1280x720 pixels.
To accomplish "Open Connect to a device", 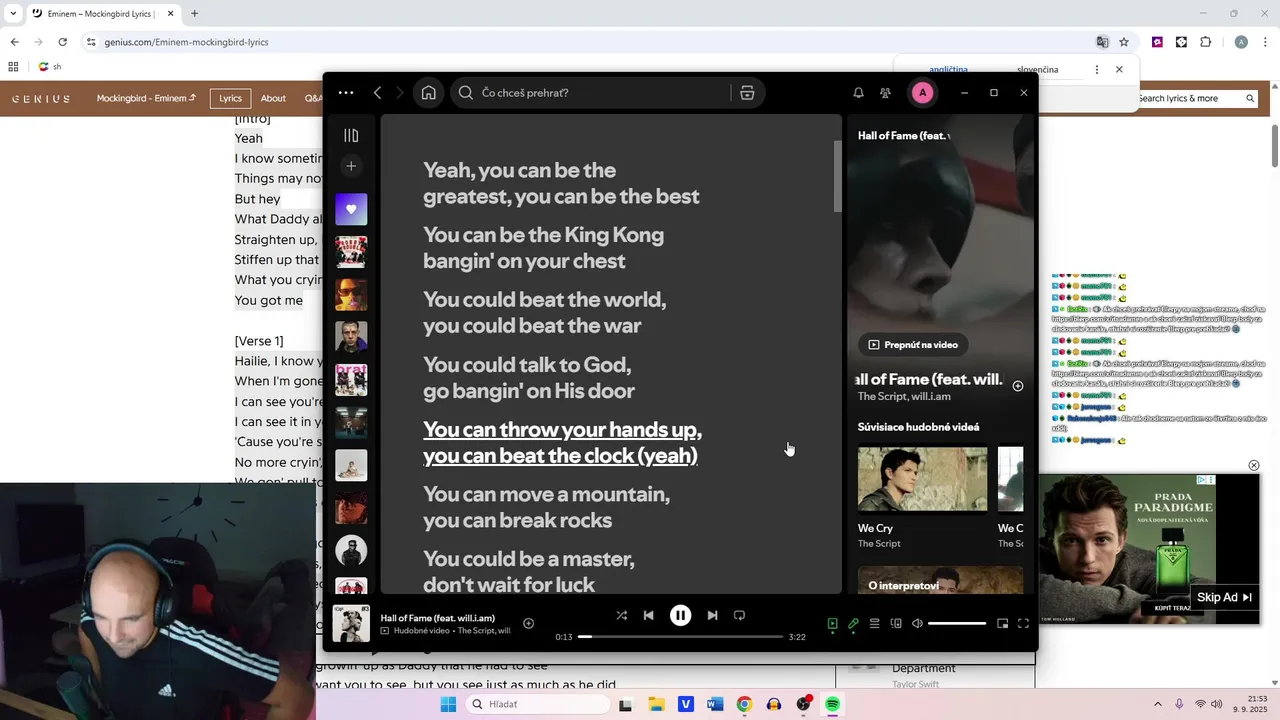I will pos(896,623).
